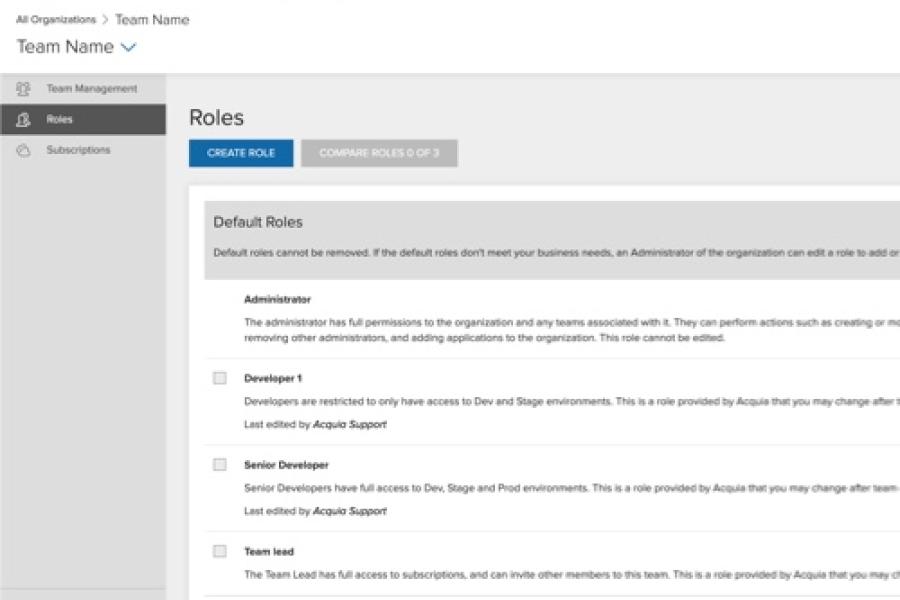Screen dimensions: 900x600
Task: Follow the All Organizations breadcrumb link
Action: (56, 20)
